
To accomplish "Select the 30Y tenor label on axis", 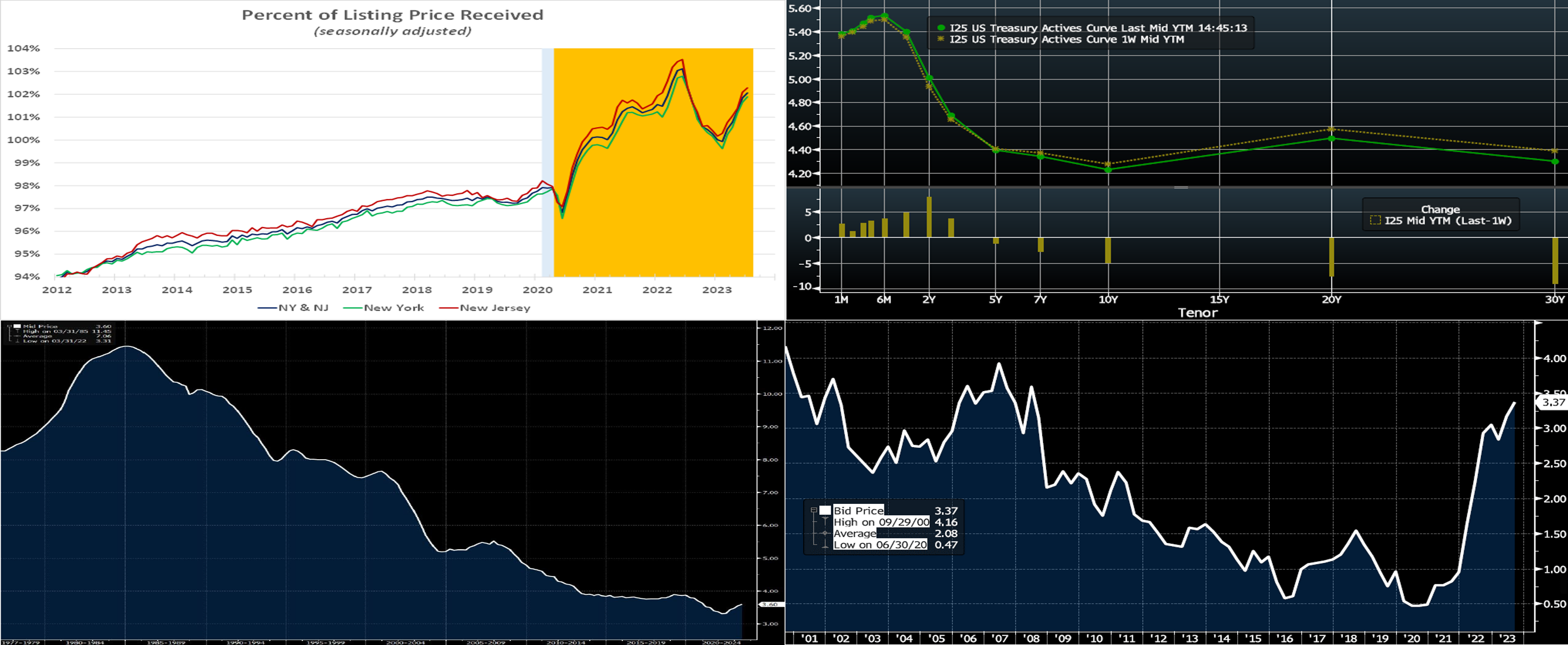I will pyautogui.click(x=1555, y=300).
